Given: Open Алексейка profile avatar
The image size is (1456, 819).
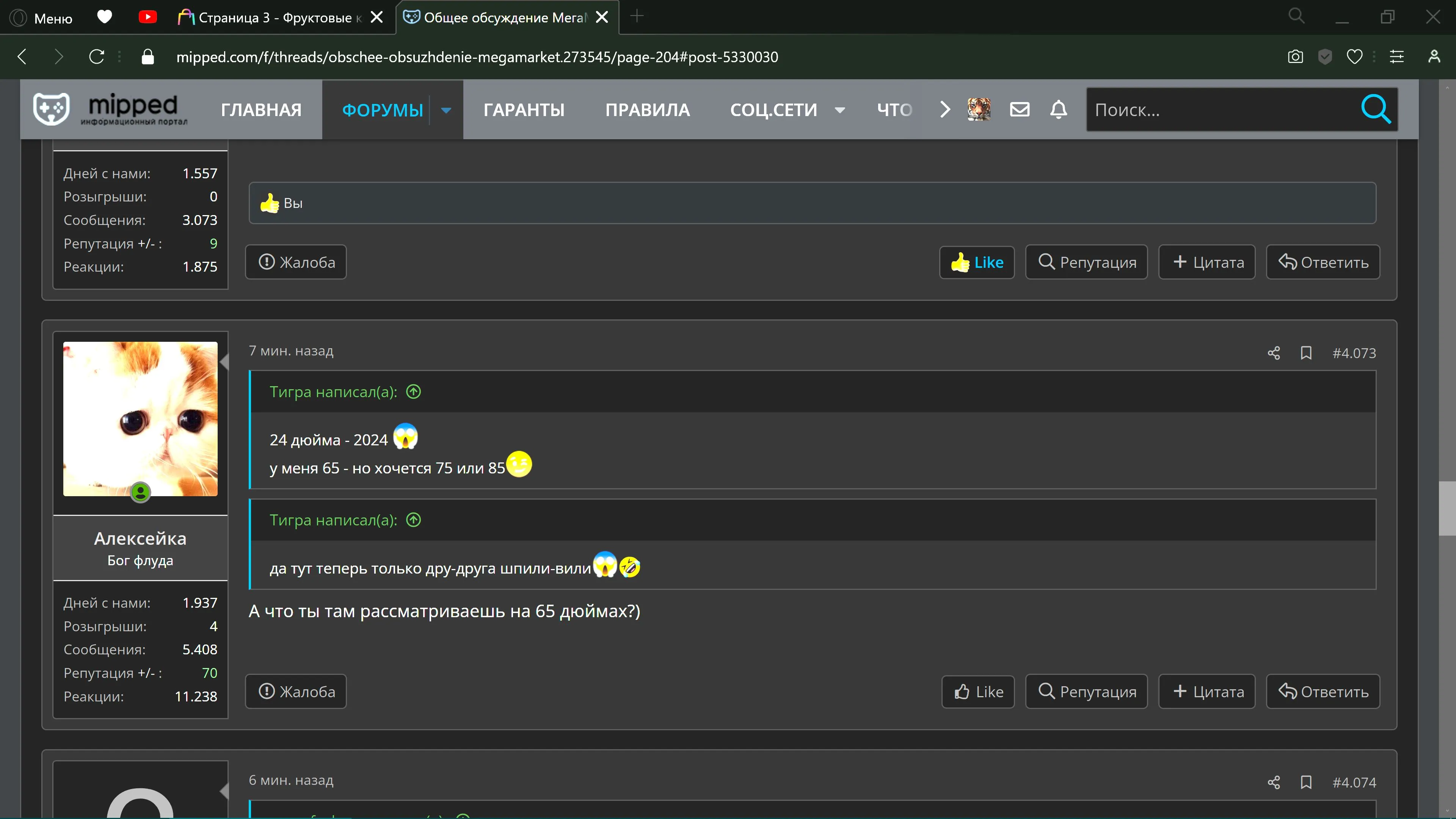Looking at the screenshot, I should click(x=140, y=418).
